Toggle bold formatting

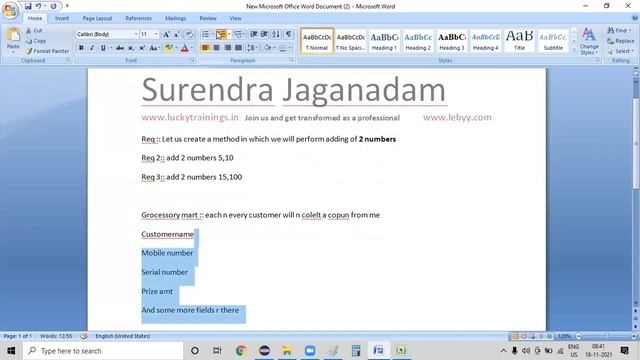click(81, 48)
